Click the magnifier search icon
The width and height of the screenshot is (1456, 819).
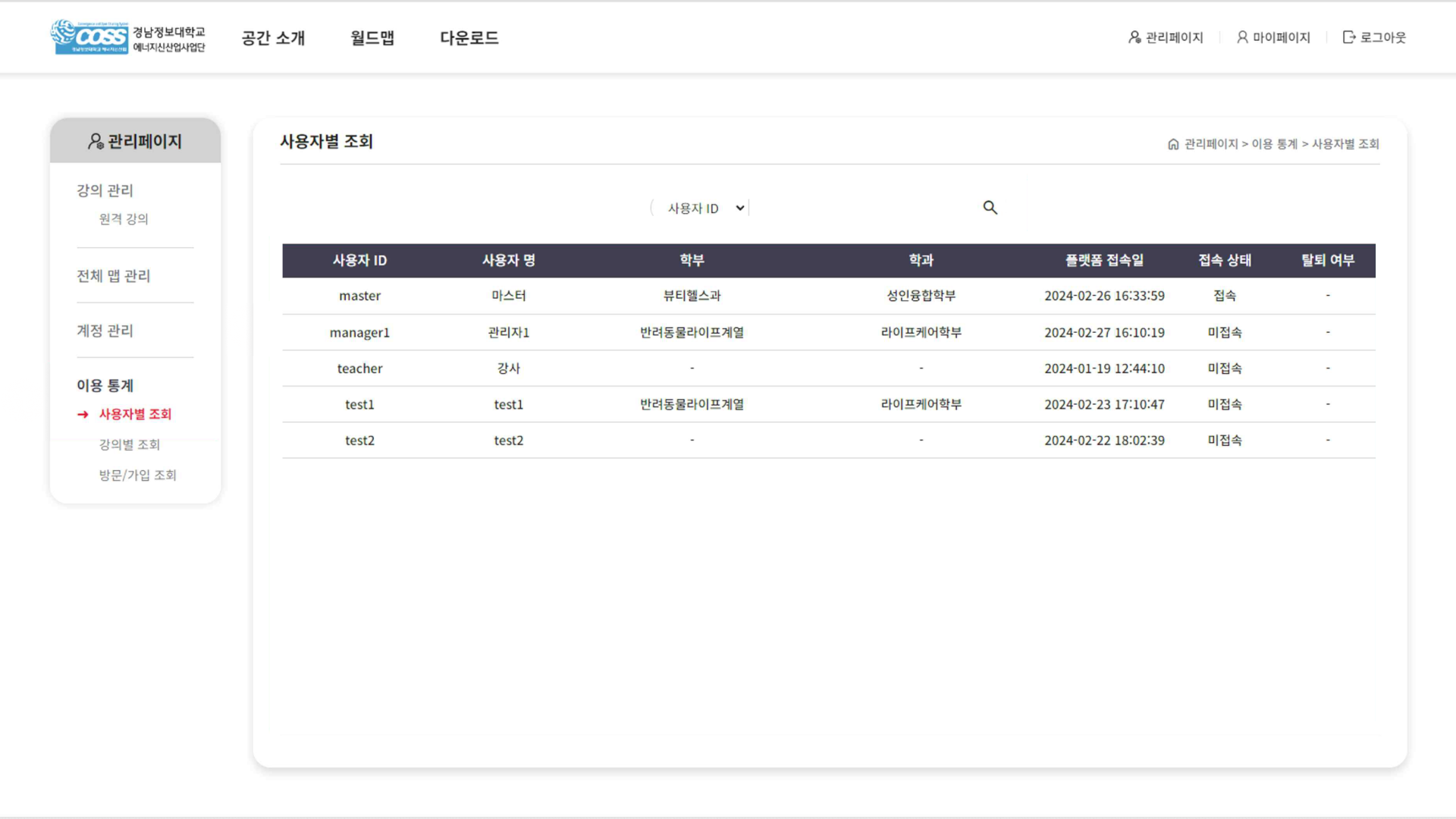(x=990, y=207)
